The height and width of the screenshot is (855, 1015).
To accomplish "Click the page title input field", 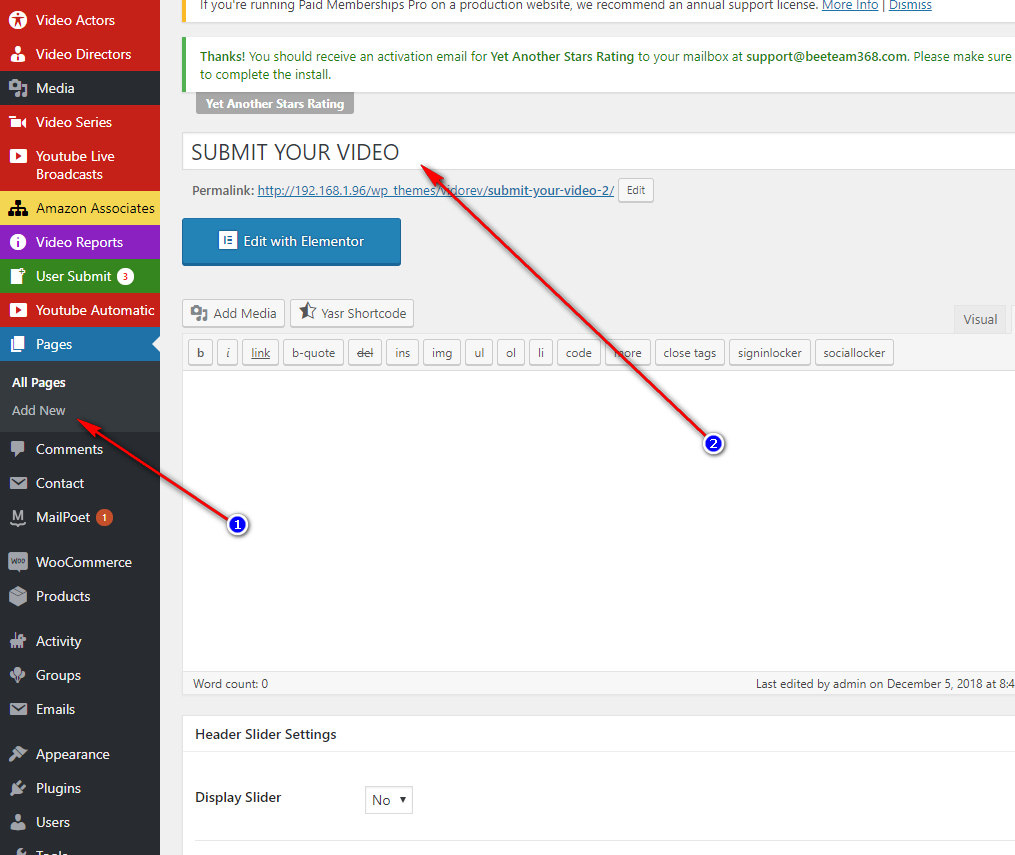I will 600,152.
